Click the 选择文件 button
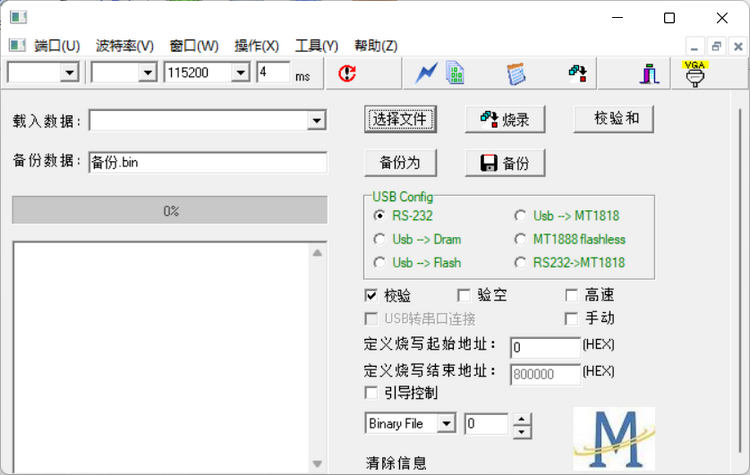750x475 pixels. click(x=400, y=119)
